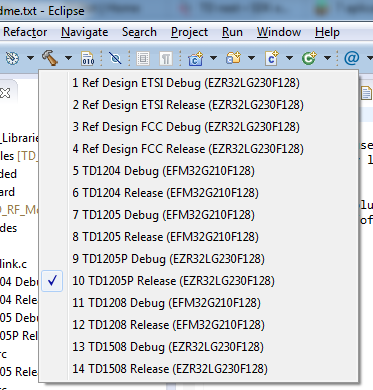373x390 pixels.
Task: Open the Project menu
Action: pyautogui.click(x=189, y=32)
